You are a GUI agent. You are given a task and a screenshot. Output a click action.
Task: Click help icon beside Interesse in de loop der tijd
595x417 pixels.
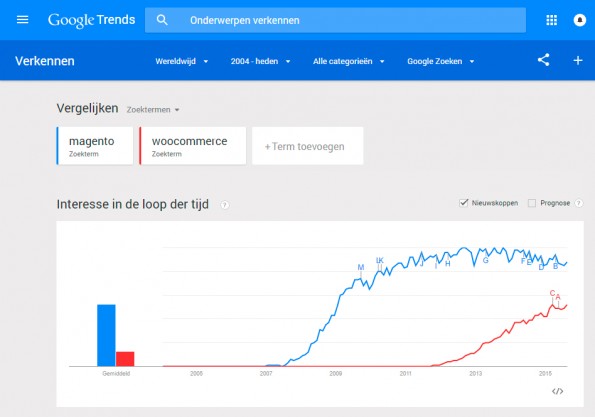(225, 205)
